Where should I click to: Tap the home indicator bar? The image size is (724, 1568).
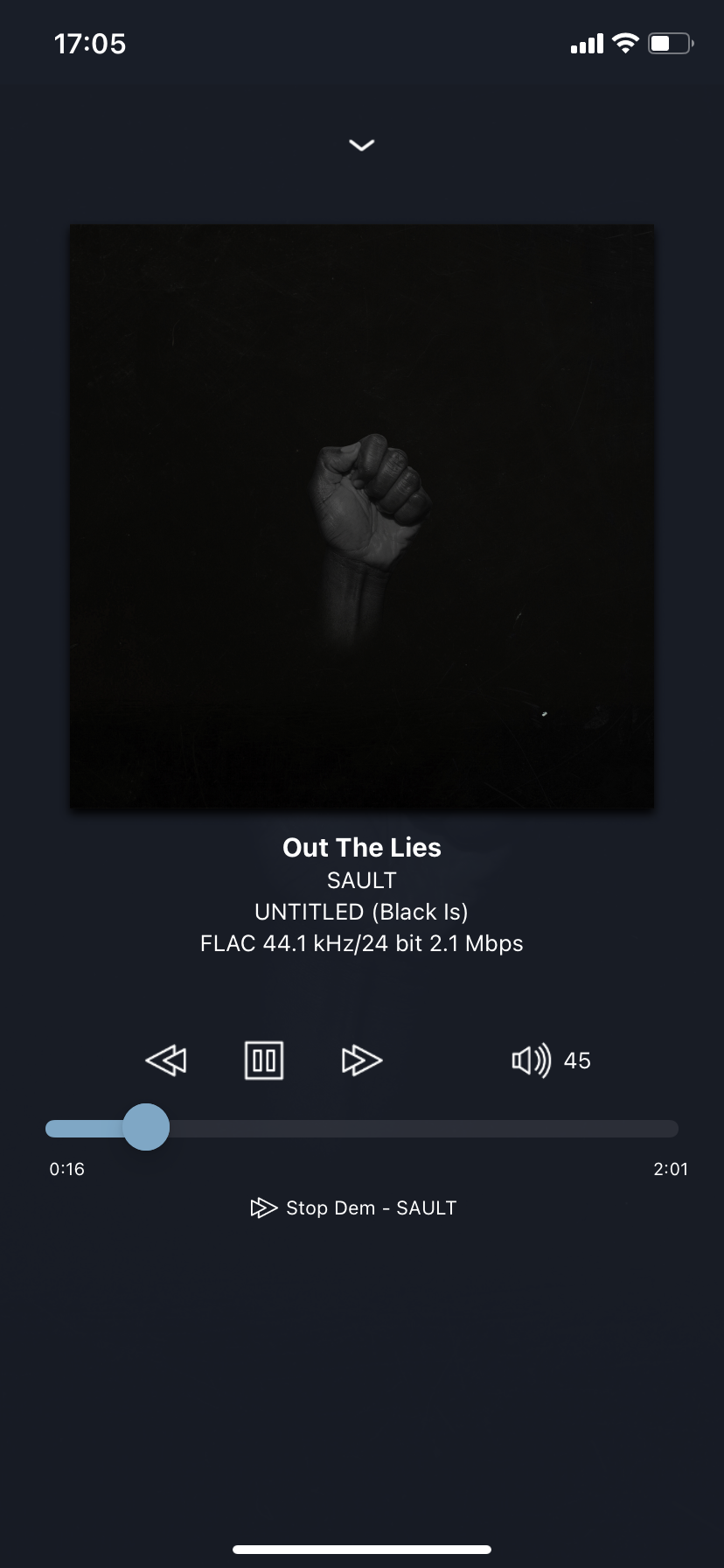(362, 1550)
